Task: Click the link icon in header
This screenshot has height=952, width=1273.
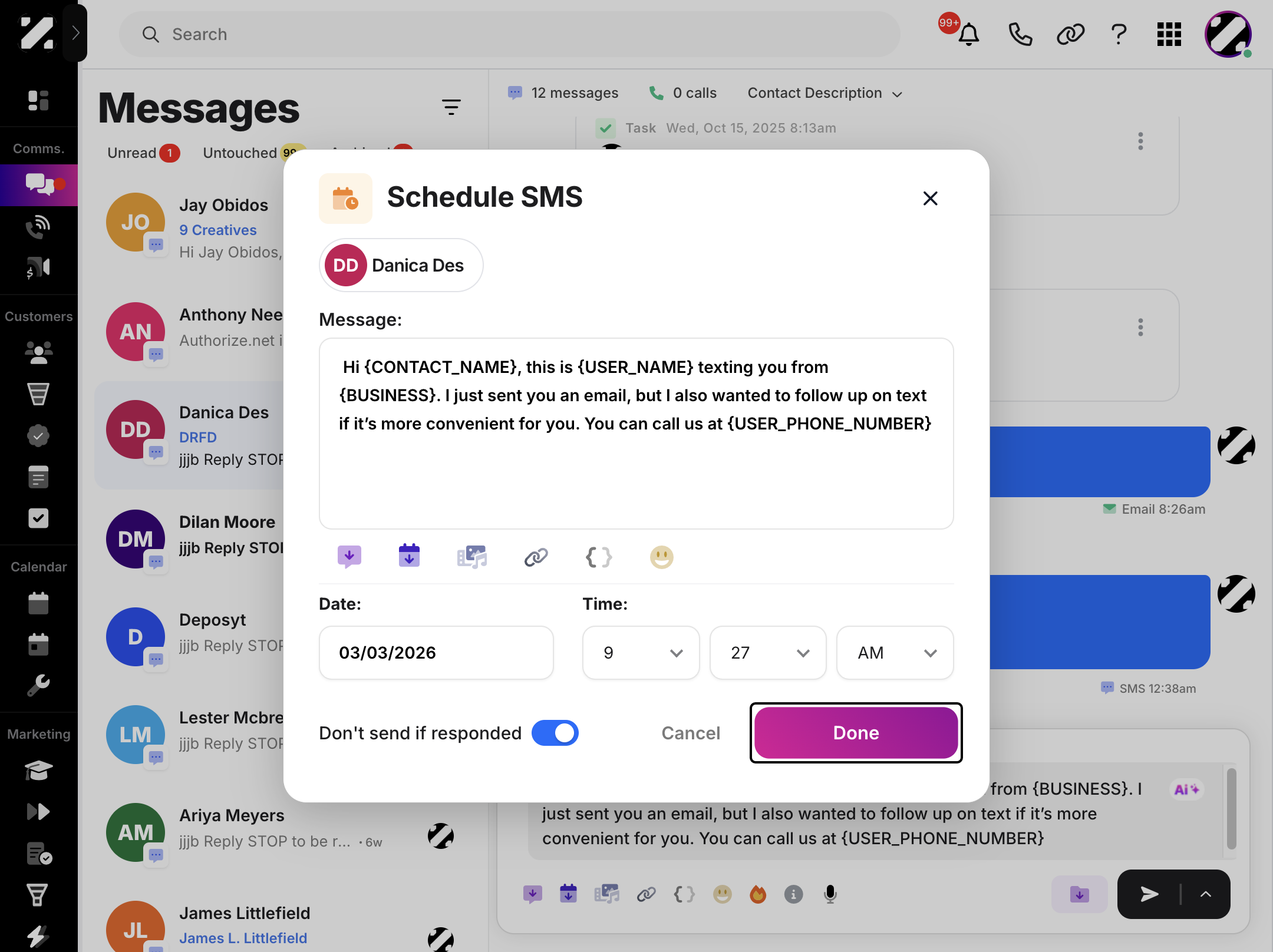Action: [1070, 34]
